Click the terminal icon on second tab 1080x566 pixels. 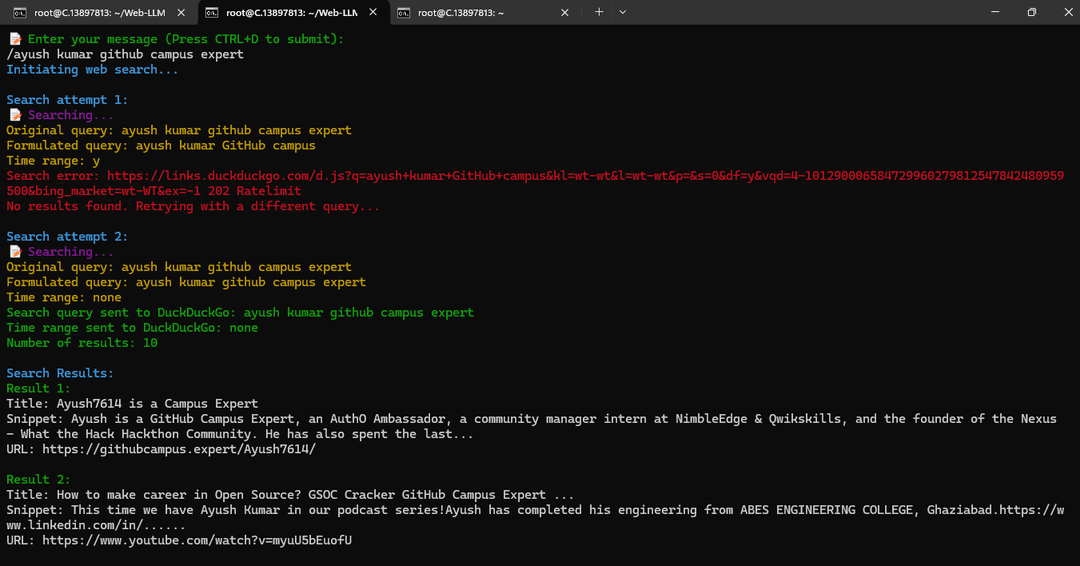tap(212, 13)
